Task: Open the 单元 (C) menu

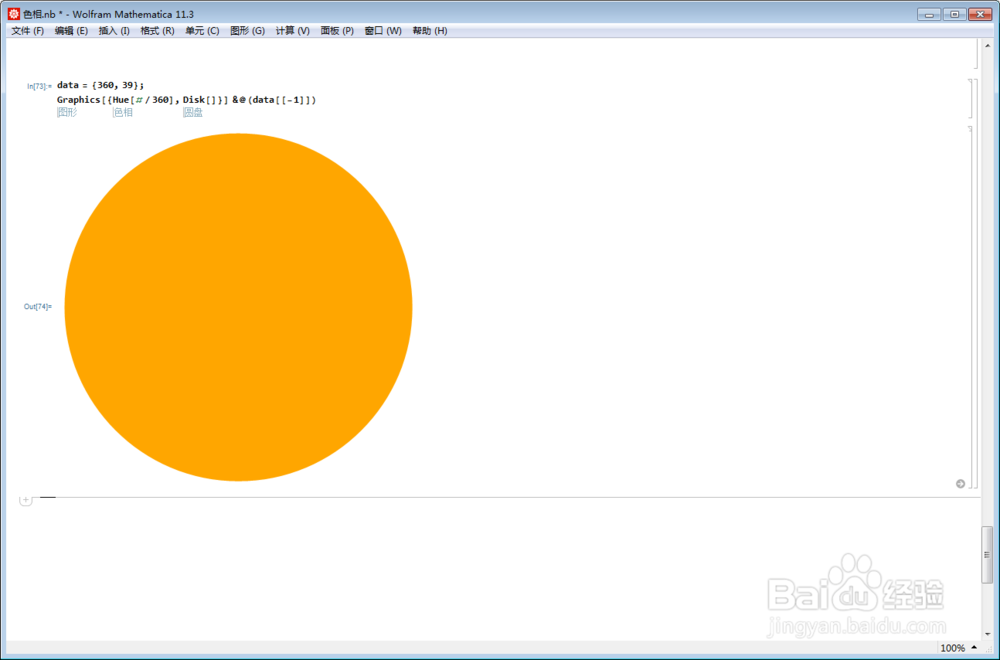Action: point(202,31)
